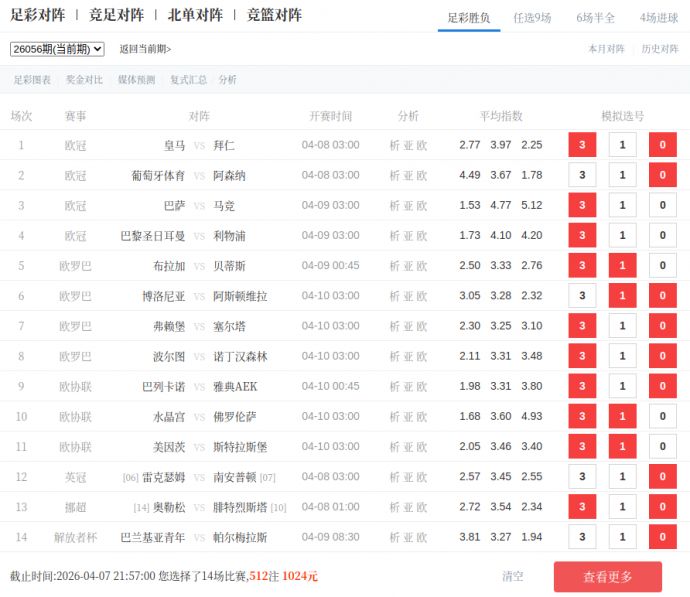Toggle pick 1 for 皇马 vs 拜仁
The width and height of the screenshot is (690, 597).
click(x=622, y=145)
